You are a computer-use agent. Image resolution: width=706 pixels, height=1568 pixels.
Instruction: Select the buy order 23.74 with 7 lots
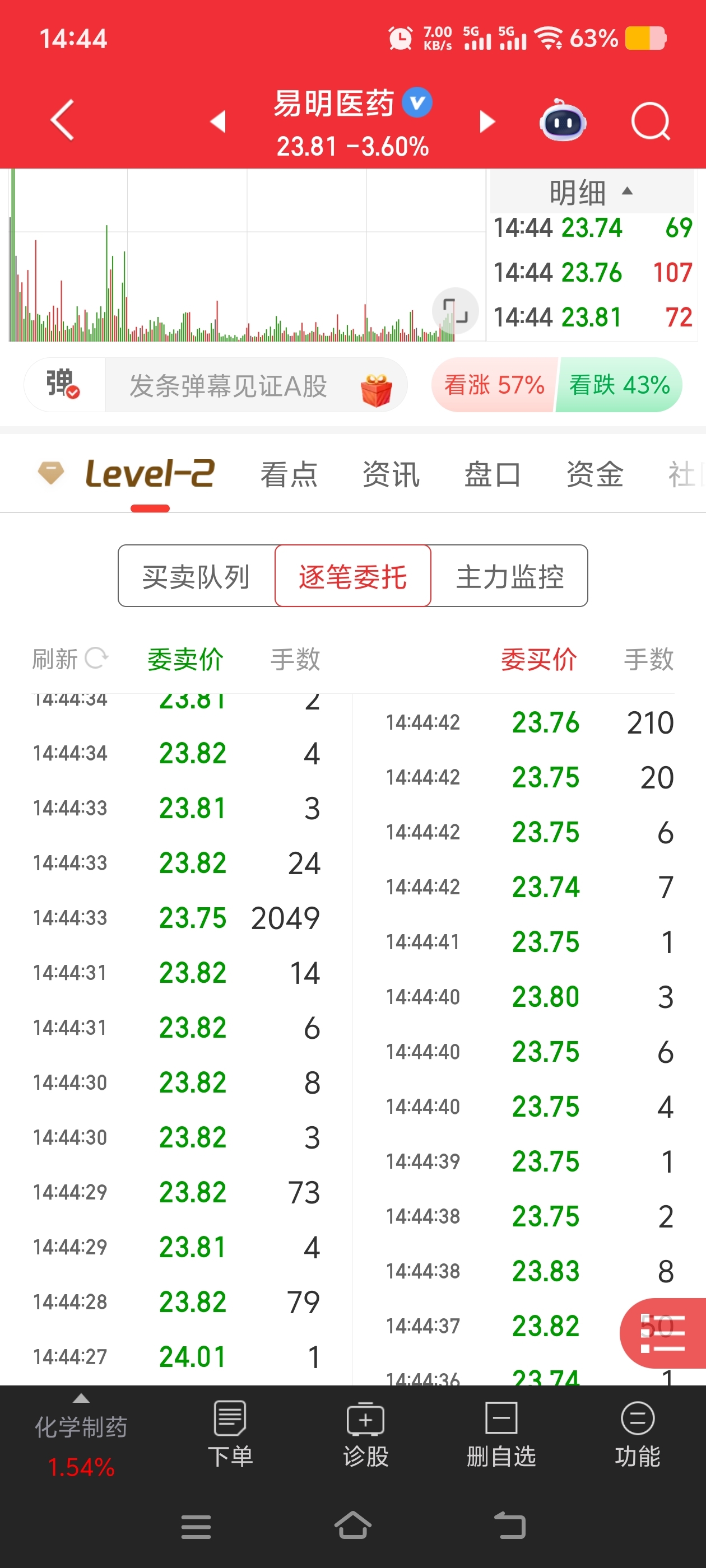(x=530, y=887)
